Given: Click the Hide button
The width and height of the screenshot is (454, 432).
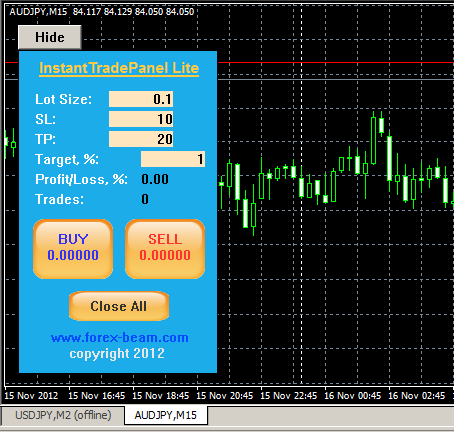Looking at the screenshot, I should (50, 37).
